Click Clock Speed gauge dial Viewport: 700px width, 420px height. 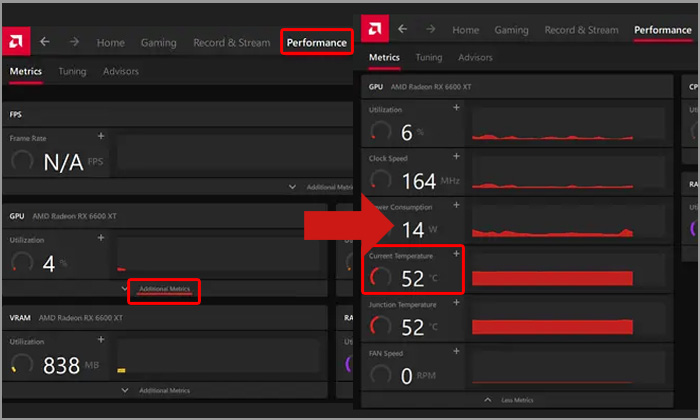coord(380,180)
